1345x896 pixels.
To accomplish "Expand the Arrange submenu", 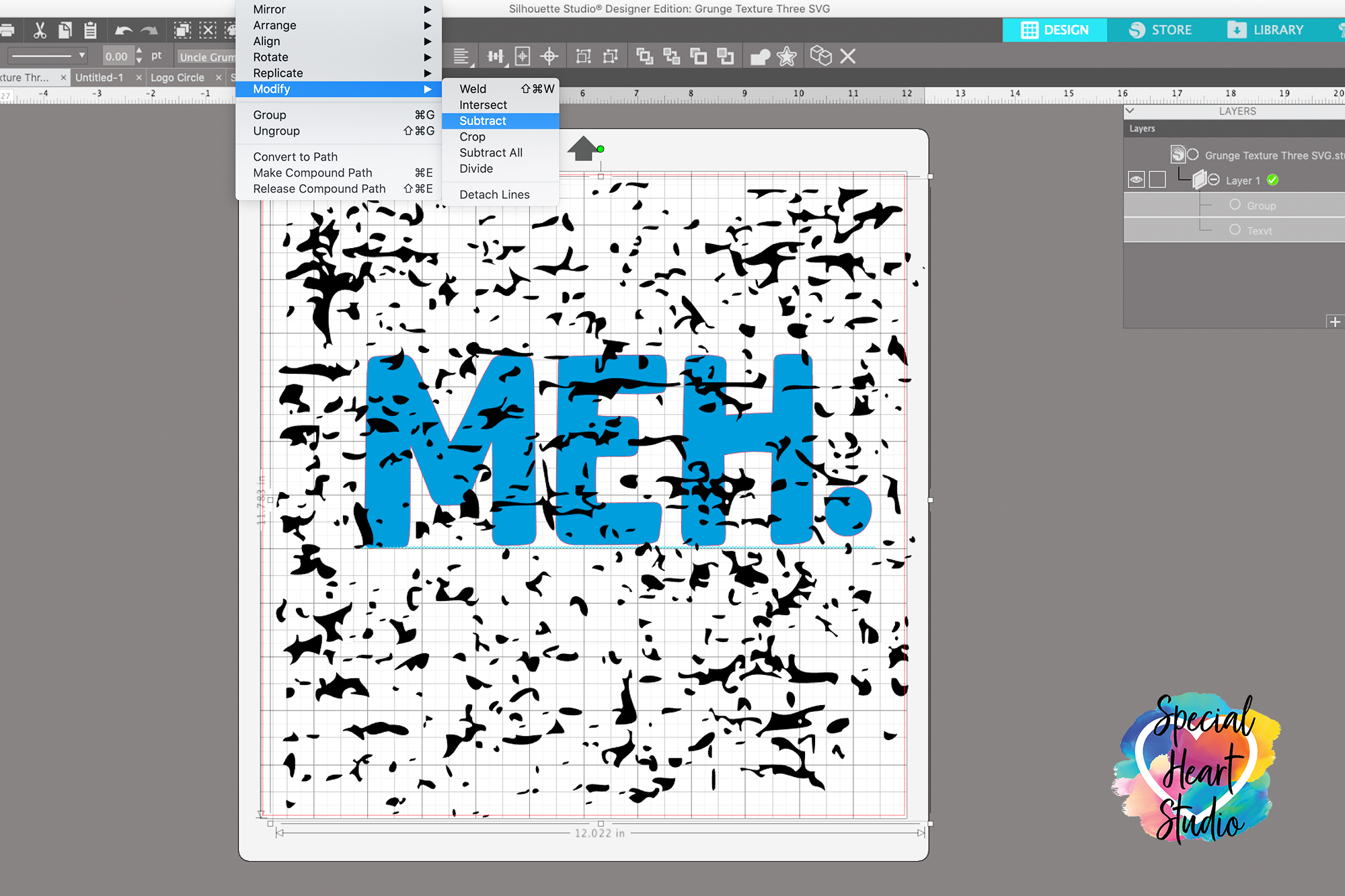I will point(338,26).
